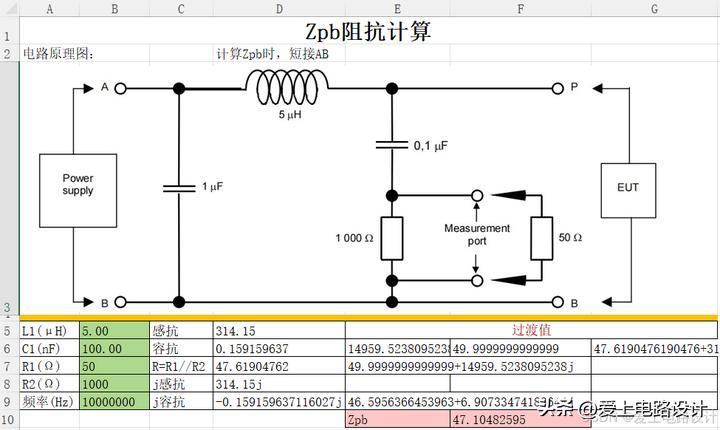Screen dimensions: 720x430
Task: Click the cell '47.6190476190476+31' in column G
Action: pyautogui.click(x=655, y=349)
